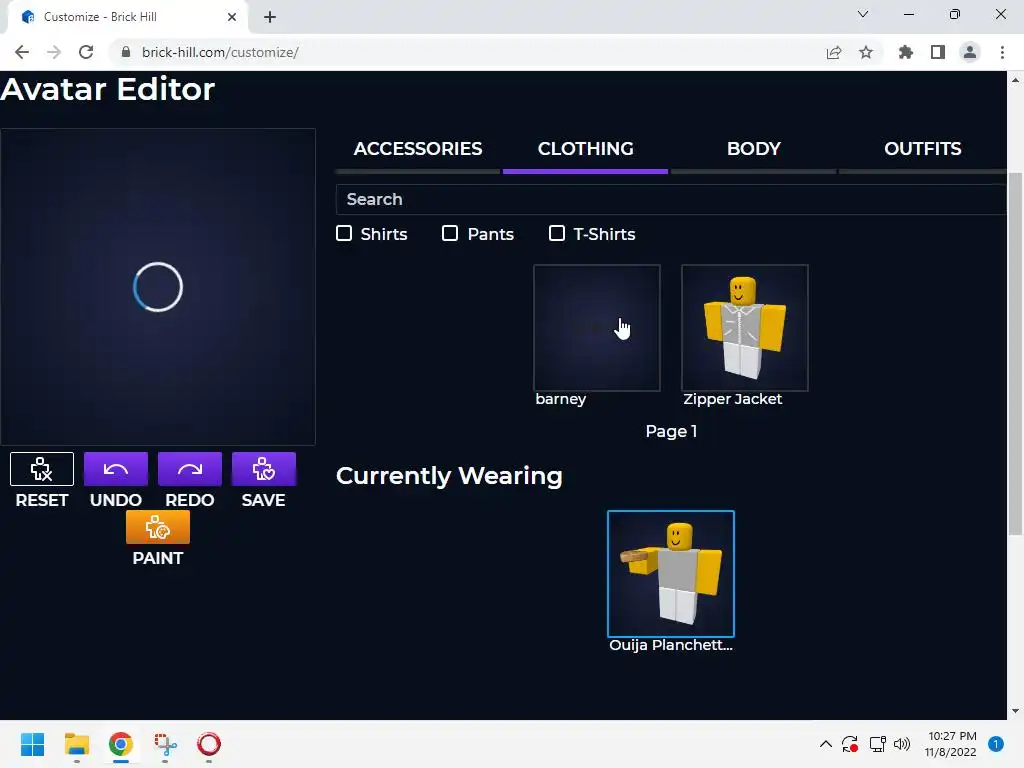
Task: Click the scrollbar down arrow
Action: pyautogui.click(x=1015, y=711)
